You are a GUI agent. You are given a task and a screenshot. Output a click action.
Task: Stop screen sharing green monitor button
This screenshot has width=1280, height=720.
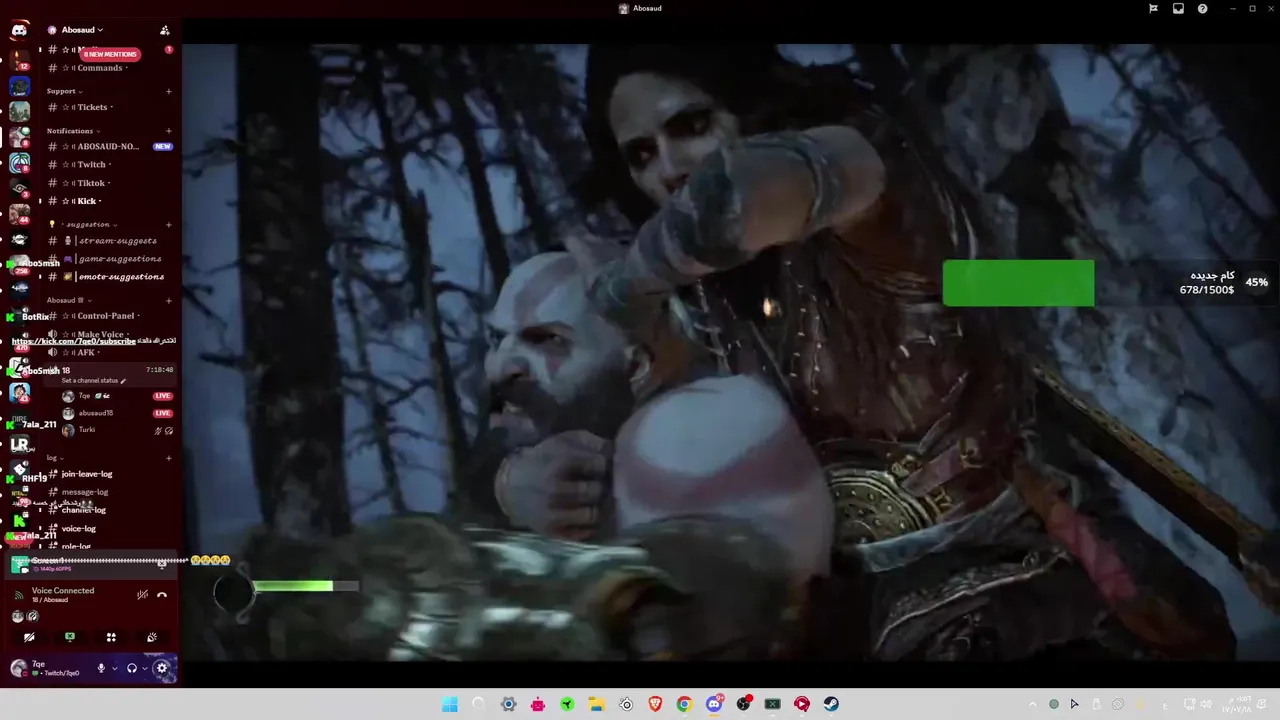[70, 637]
